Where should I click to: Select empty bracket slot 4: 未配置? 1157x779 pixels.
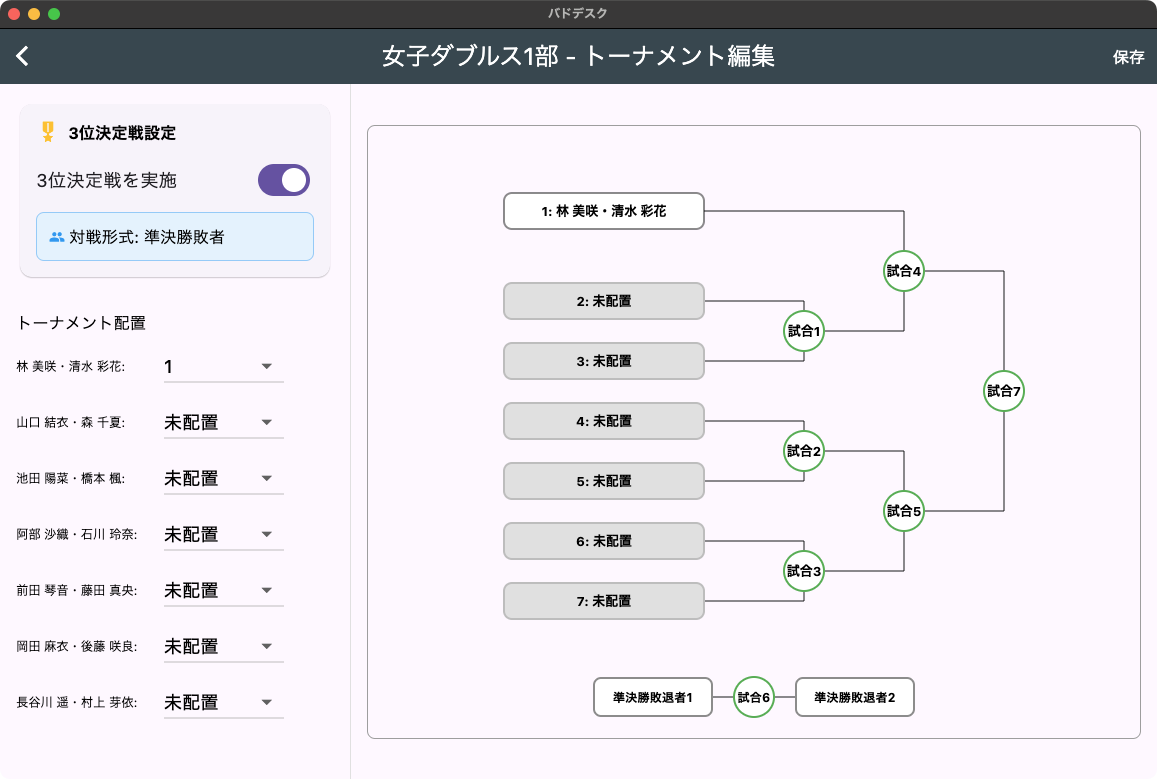pyautogui.click(x=604, y=421)
